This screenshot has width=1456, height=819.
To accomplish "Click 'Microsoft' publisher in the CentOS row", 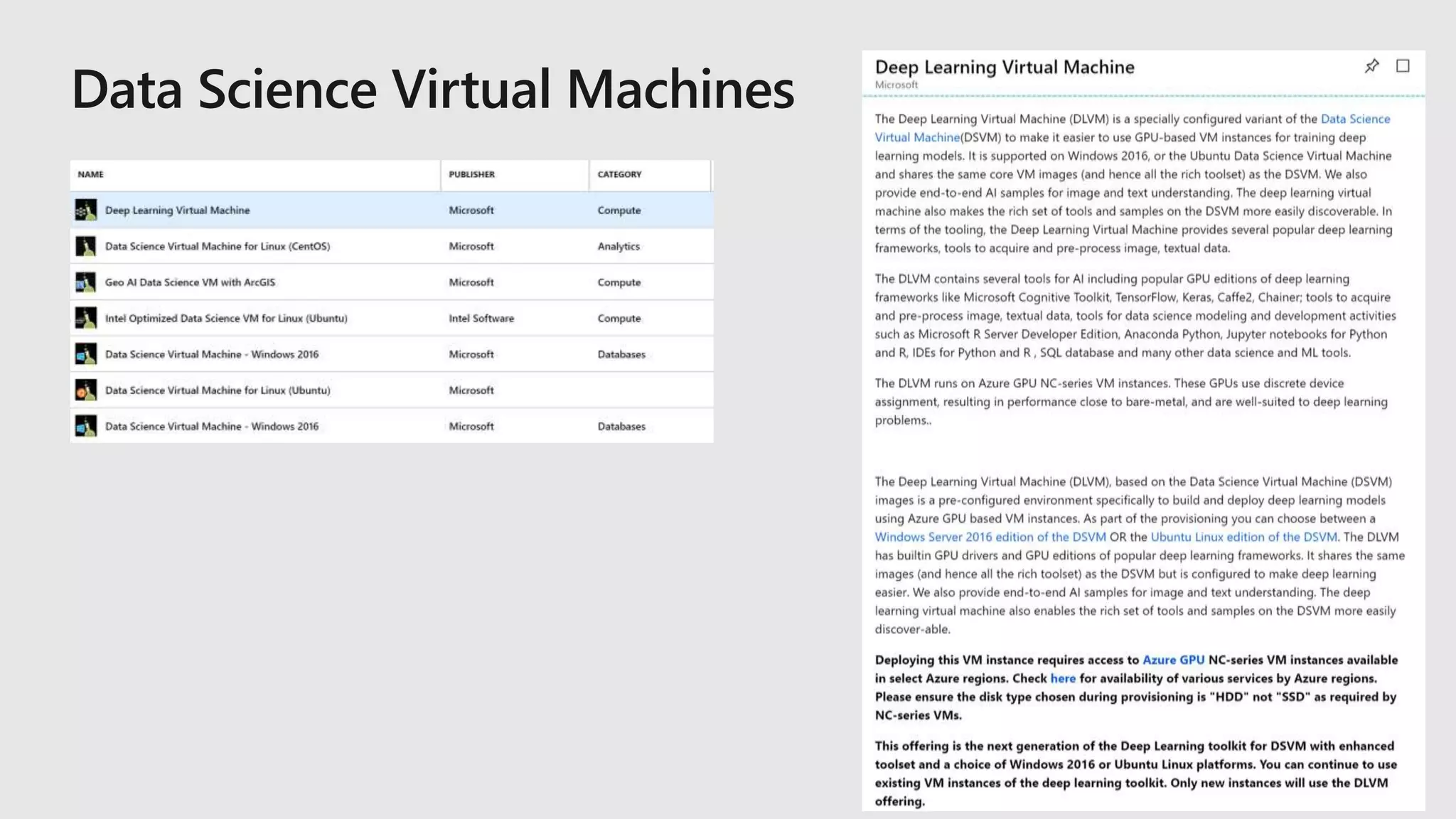I will [x=471, y=246].
